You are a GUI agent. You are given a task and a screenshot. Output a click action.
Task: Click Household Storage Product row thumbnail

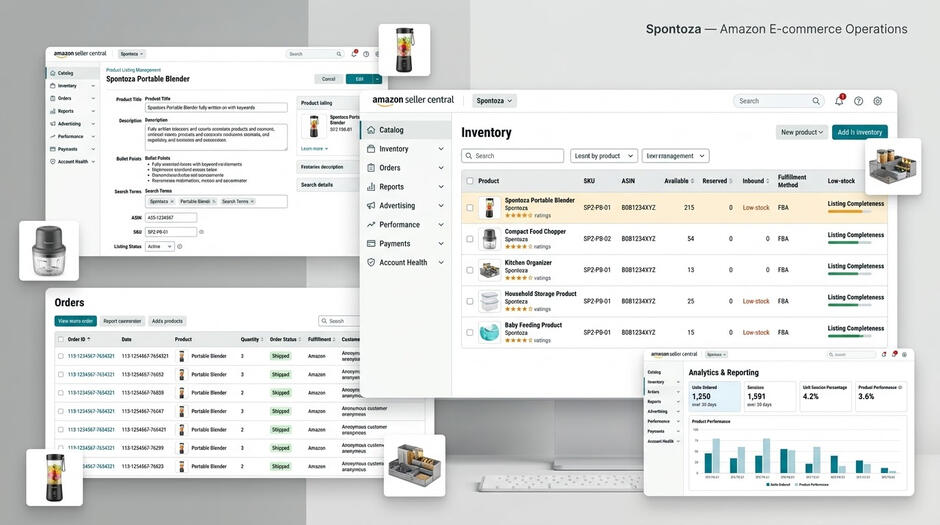pos(490,301)
